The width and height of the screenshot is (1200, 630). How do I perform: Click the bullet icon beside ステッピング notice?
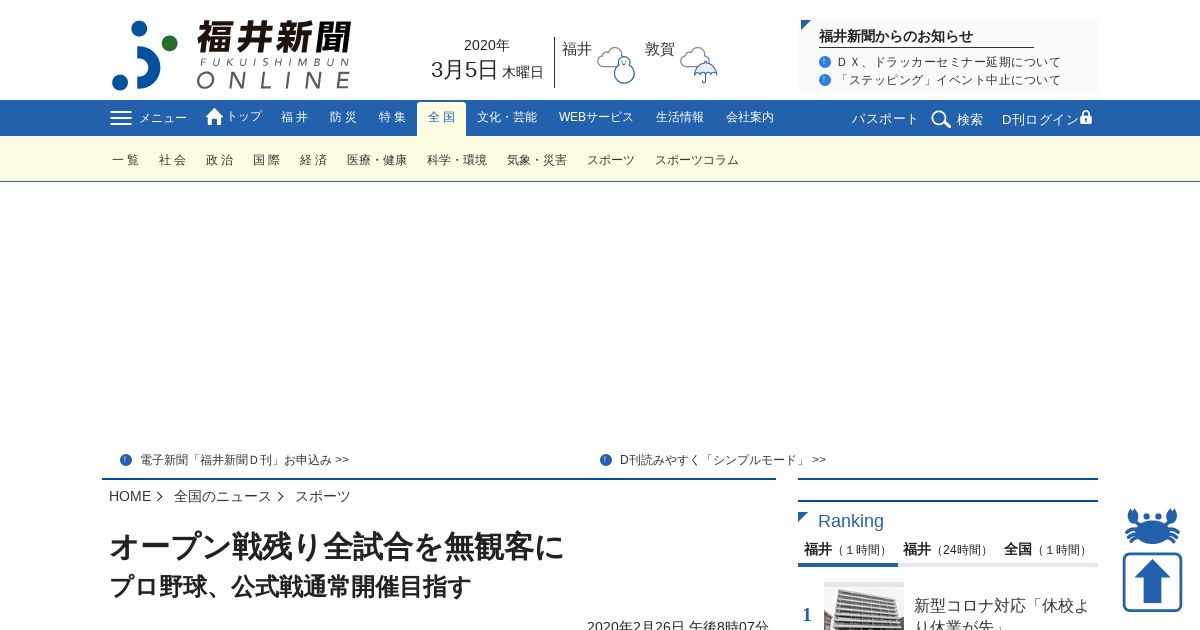(825, 80)
